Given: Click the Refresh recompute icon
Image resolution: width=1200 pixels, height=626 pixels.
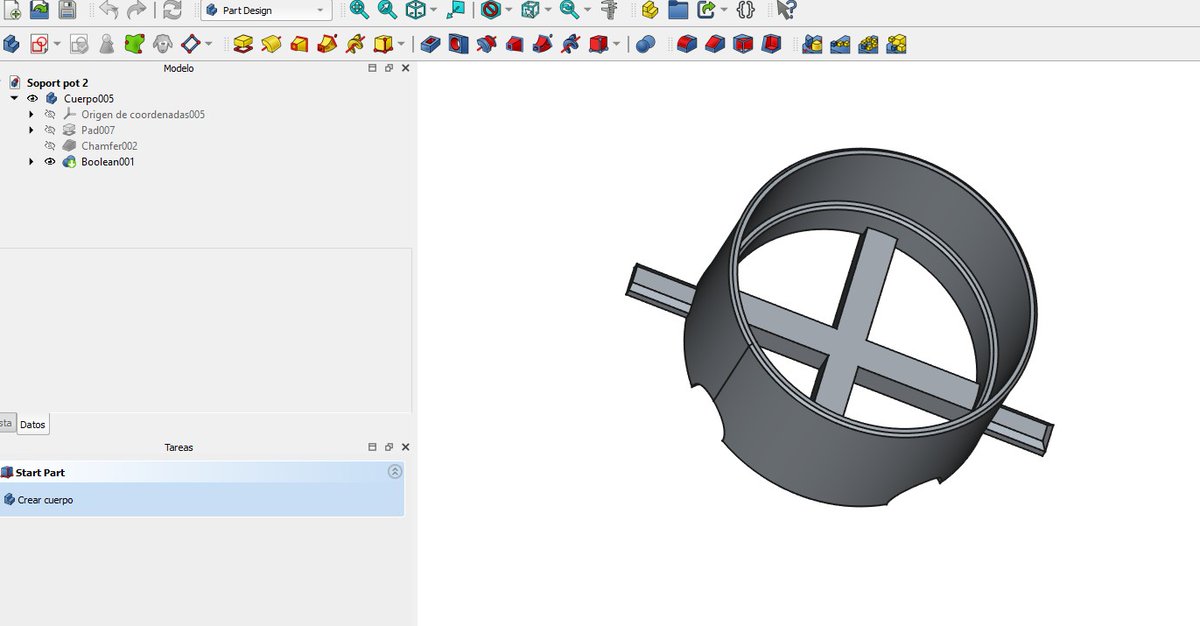Looking at the screenshot, I should click(x=173, y=11).
